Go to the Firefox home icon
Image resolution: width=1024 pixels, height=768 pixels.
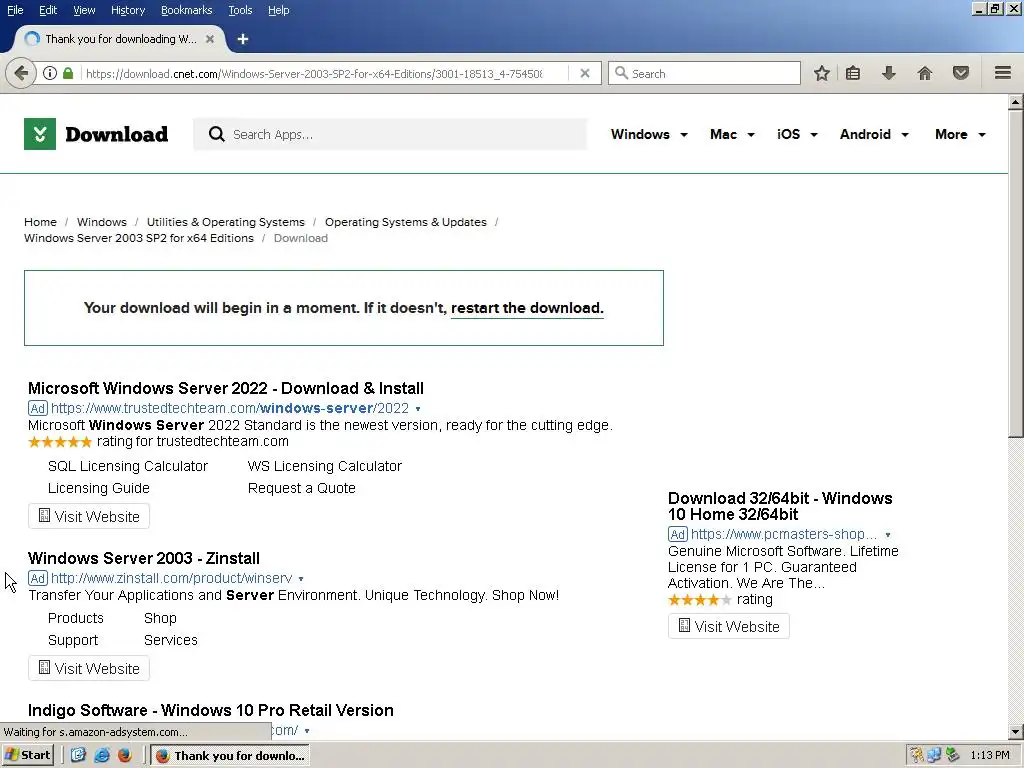tap(925, 73)
